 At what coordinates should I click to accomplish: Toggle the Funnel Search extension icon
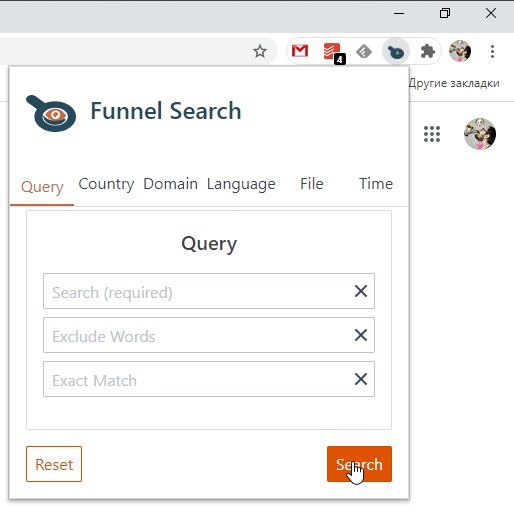click(396, 52)
